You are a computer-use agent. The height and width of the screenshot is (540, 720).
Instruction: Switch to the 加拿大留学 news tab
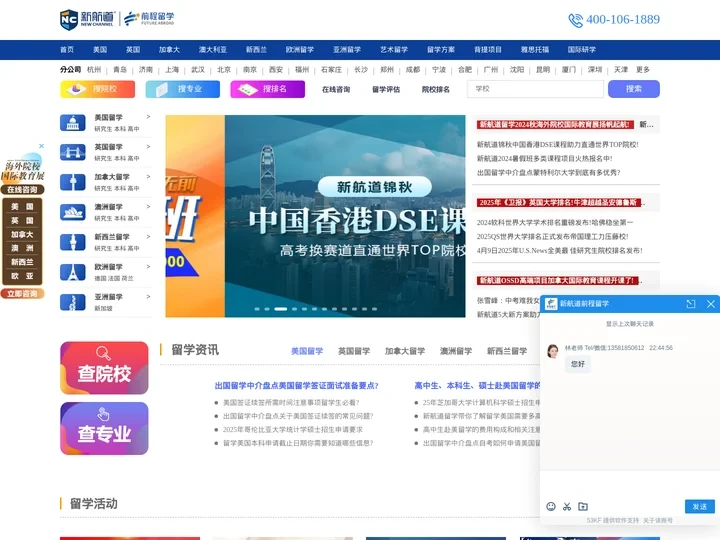point(405,351)
